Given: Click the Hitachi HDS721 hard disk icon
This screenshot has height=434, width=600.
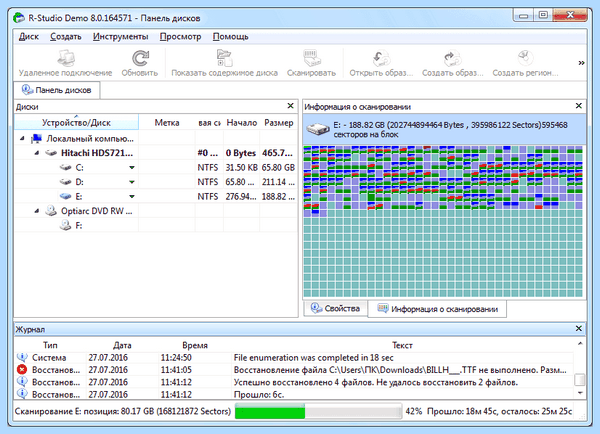Looking at the screenshot, I should pyautogui.click(x=51, y=153).
